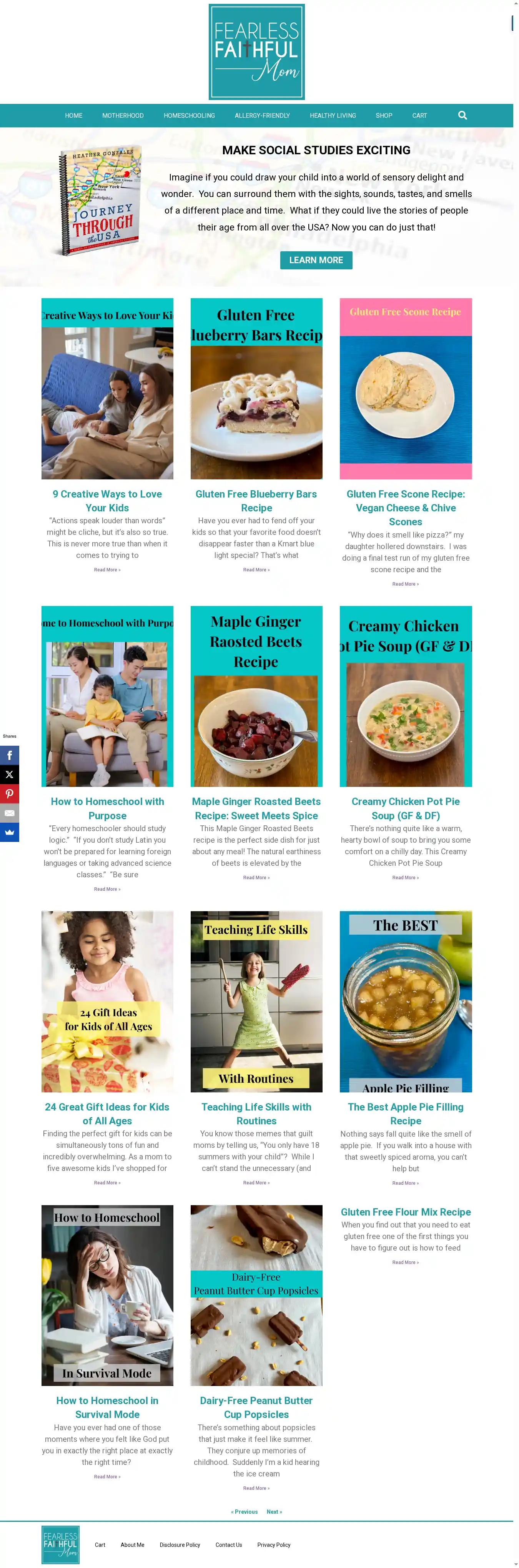
Task: Click Fearless Faithful Mom header logo
Action: tap(256, 52)
